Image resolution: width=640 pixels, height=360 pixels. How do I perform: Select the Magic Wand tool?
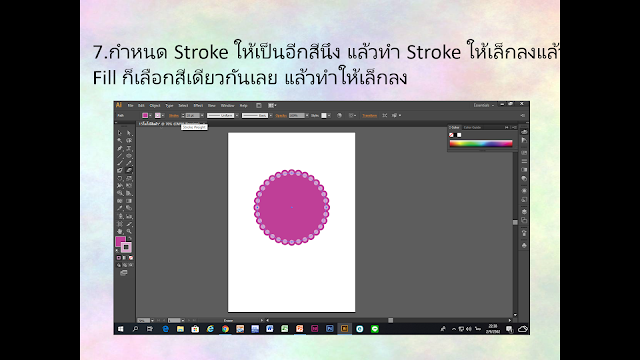(120, 140)
